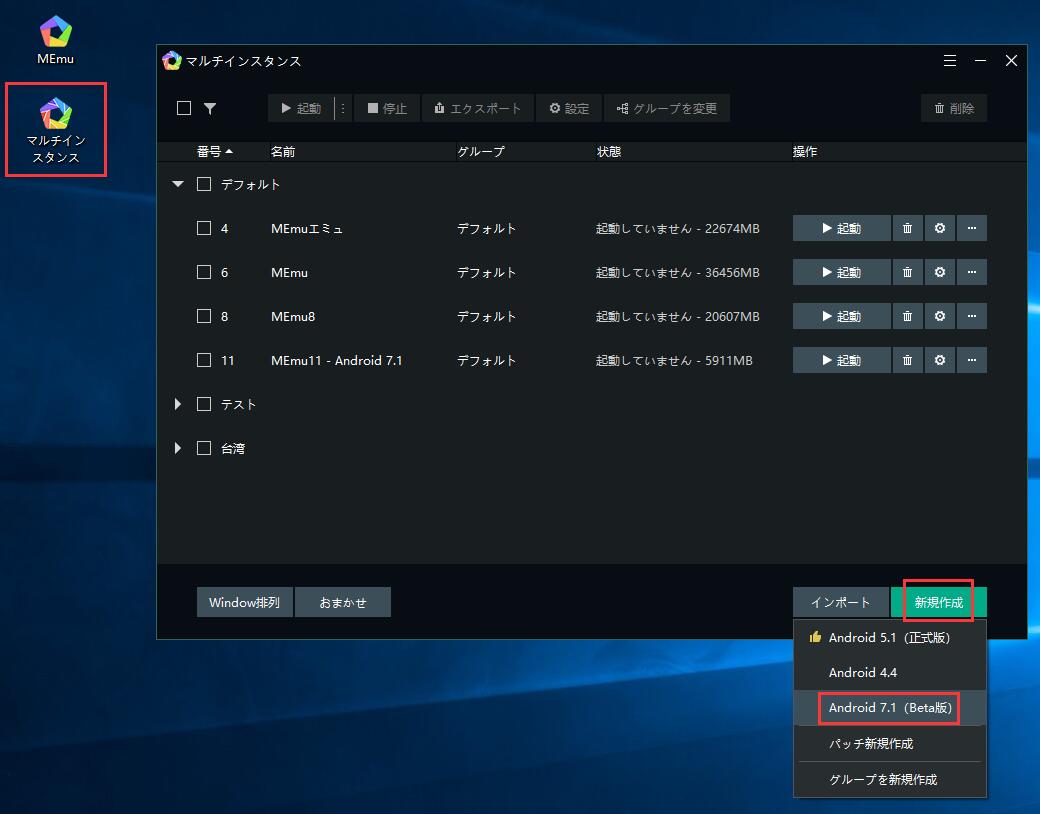This screenshot has height=814, width=1040.
Task: Delete instance MEmuエミュ with its trash icon
Action: pos(907,228)
